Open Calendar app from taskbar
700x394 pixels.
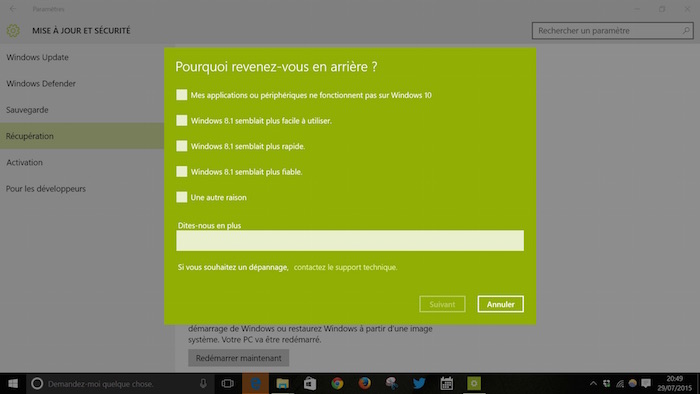click(x=446, y=384)
